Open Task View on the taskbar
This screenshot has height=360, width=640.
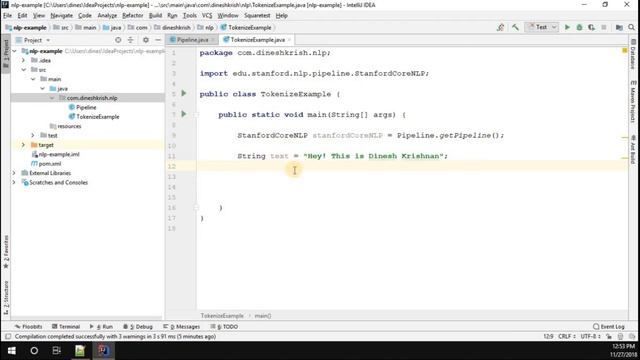point(56,351)
